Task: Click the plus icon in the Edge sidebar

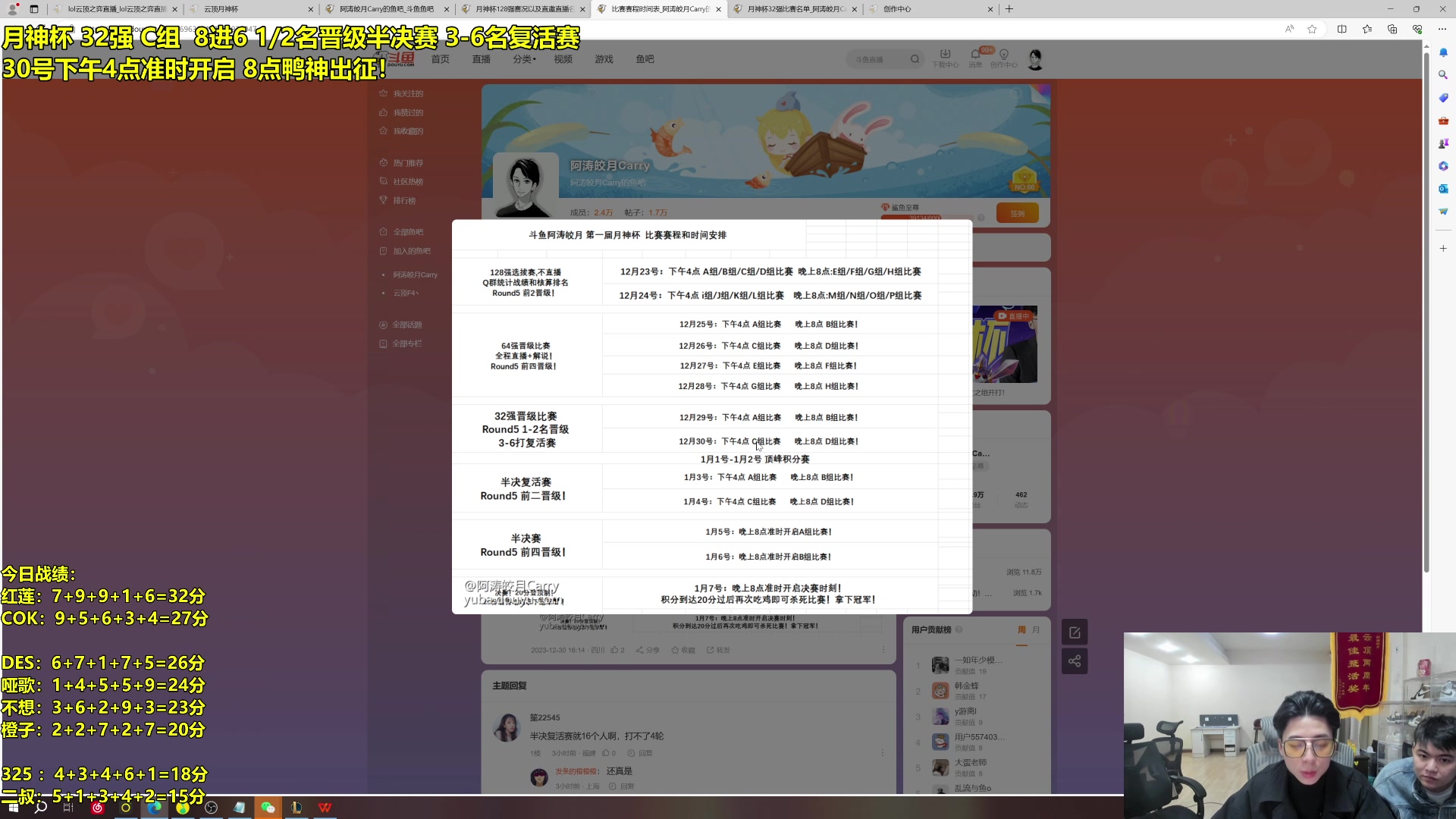Action: (1443, 248)
